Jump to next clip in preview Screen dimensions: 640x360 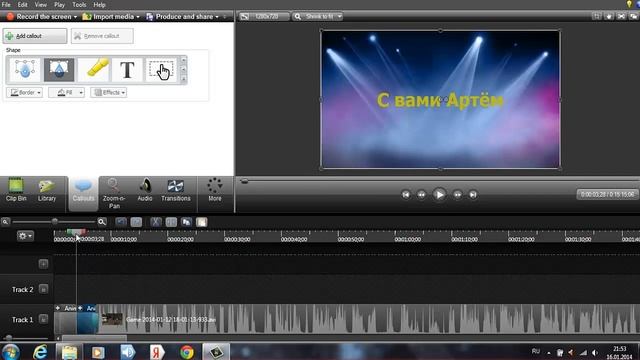(473, 195)
